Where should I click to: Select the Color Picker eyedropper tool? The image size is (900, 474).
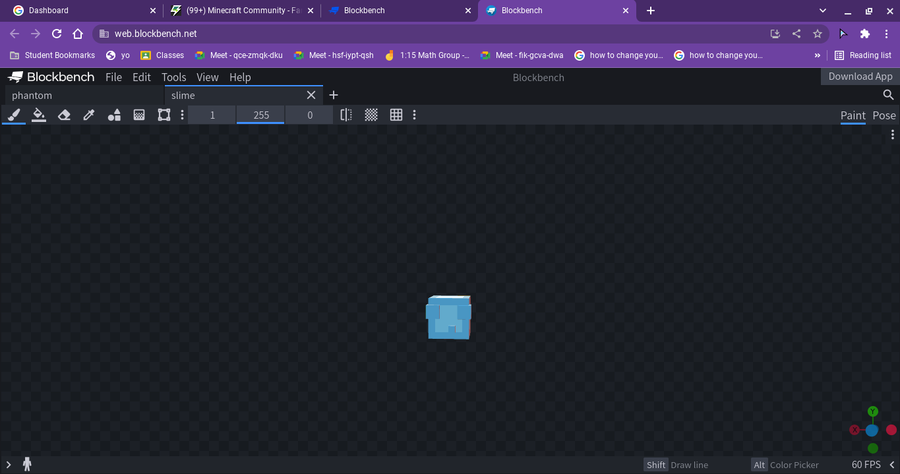click(88, 115)
